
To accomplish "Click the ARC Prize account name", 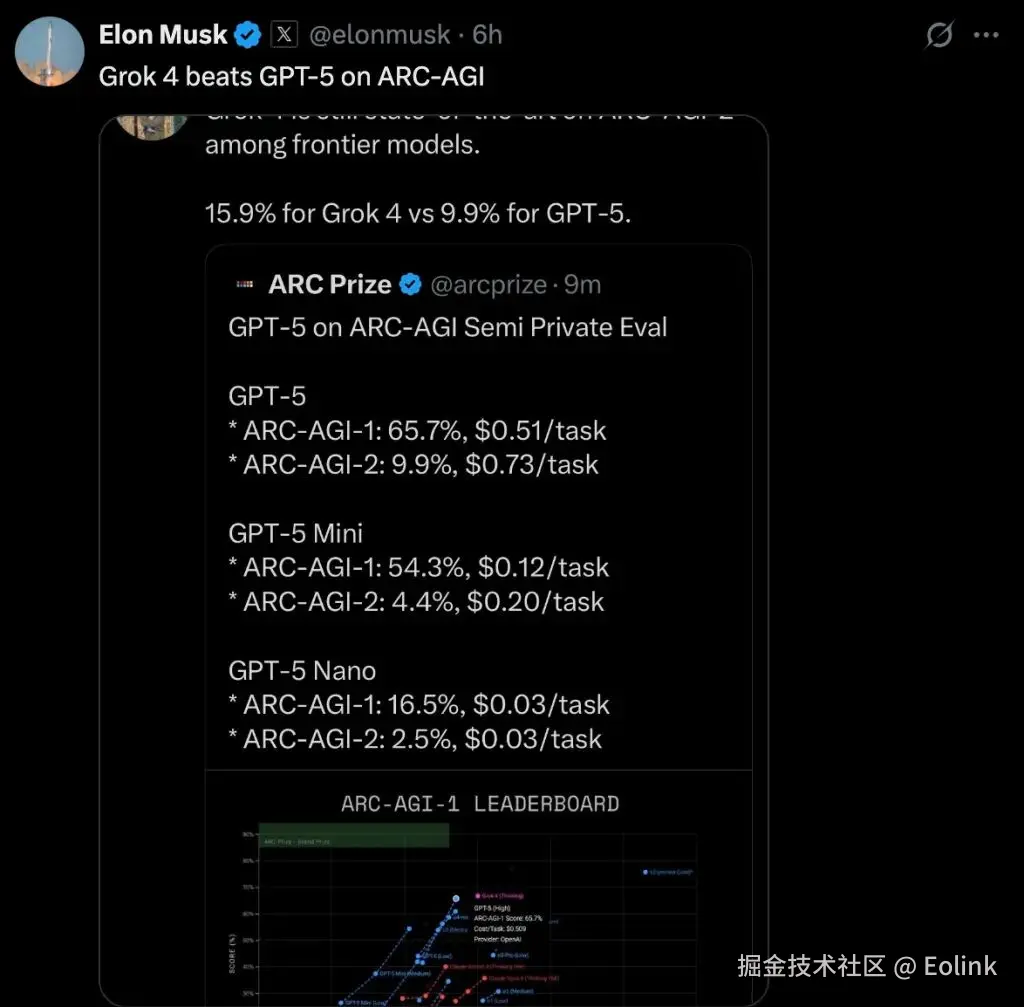I will (x=330, y=285).
